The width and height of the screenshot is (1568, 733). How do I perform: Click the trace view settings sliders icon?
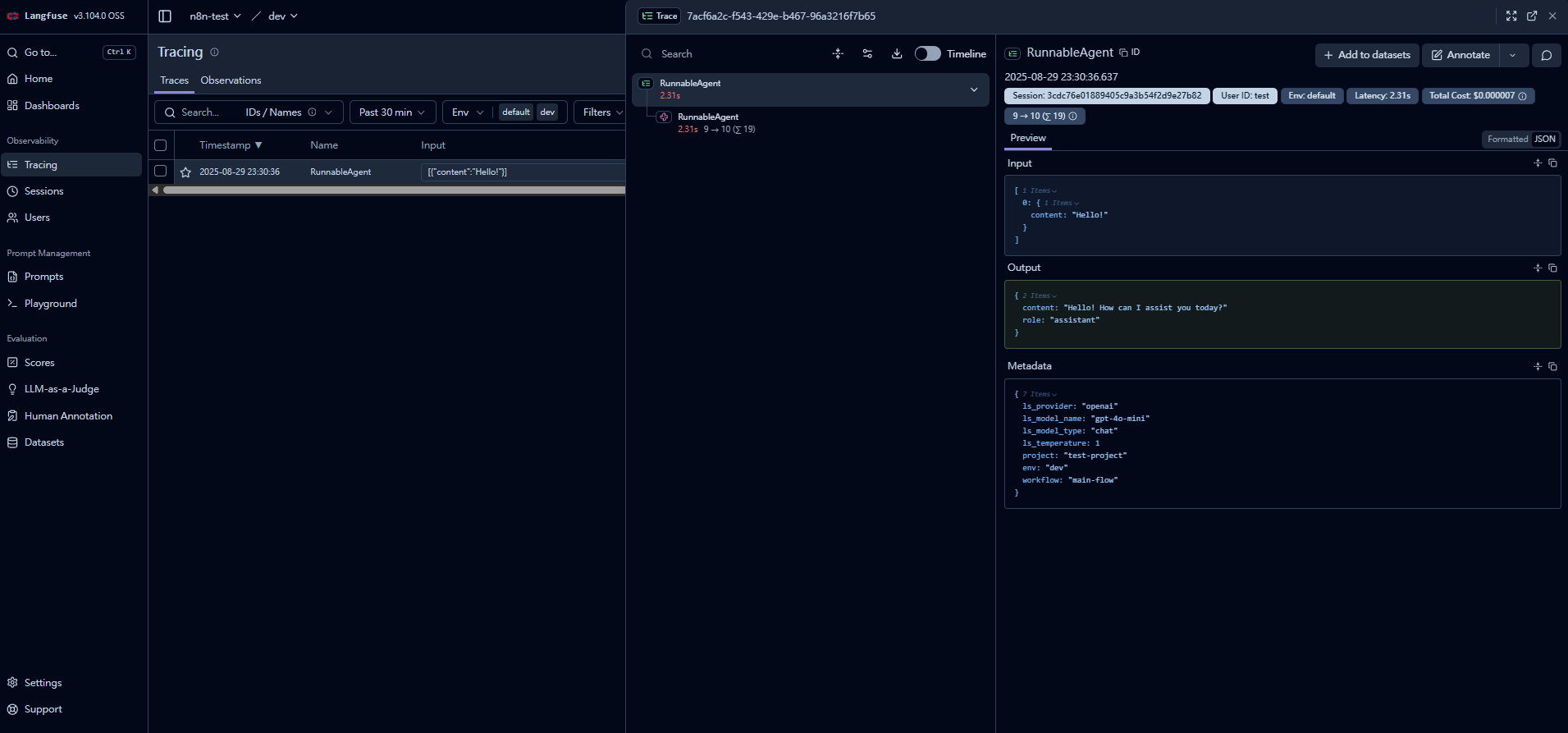click(x=867, y=54)
